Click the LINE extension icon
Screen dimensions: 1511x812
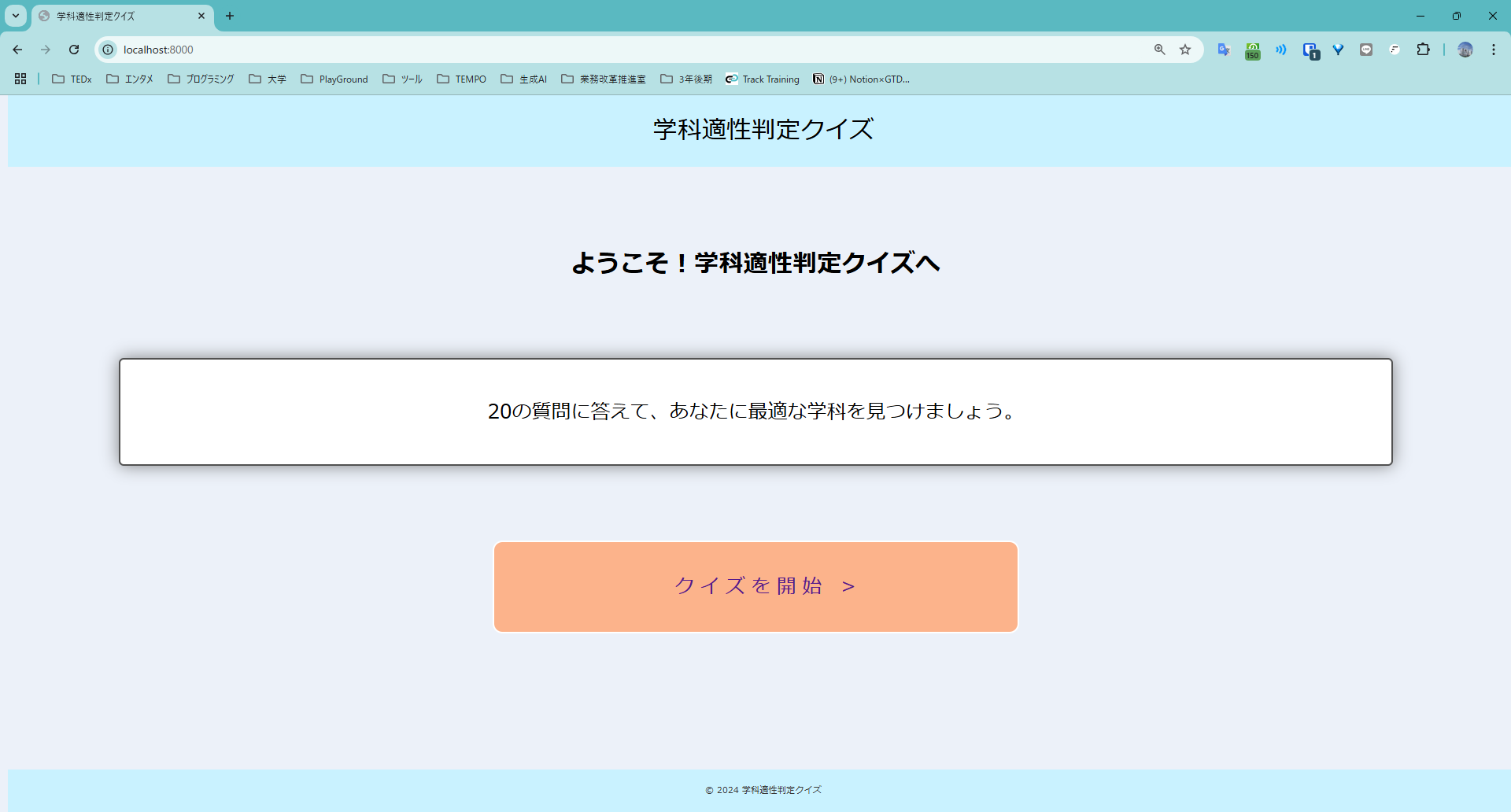pos(1366,50)
